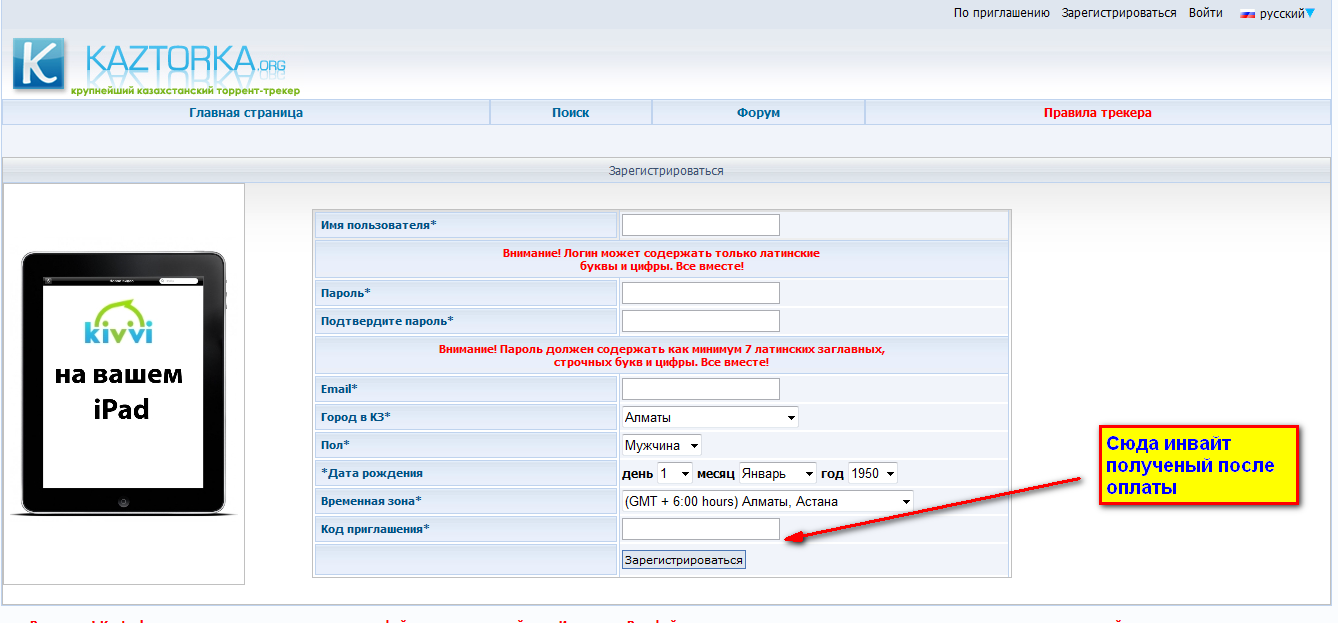Open Правила трекера menu item
1338x623 pixels.
[x=1097, y=113]
